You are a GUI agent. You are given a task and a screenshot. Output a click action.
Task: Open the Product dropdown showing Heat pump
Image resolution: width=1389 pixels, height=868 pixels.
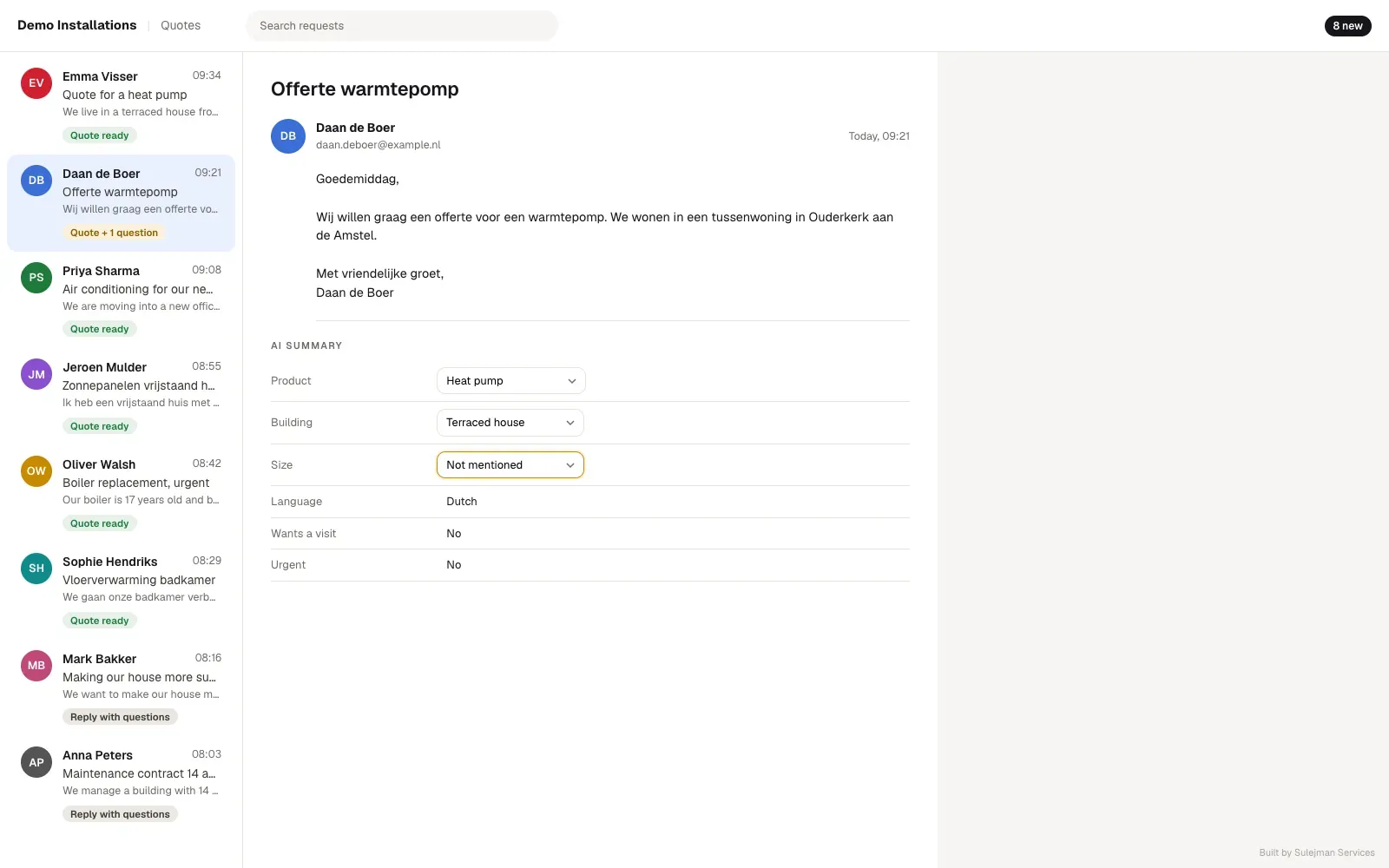point(510,381)
